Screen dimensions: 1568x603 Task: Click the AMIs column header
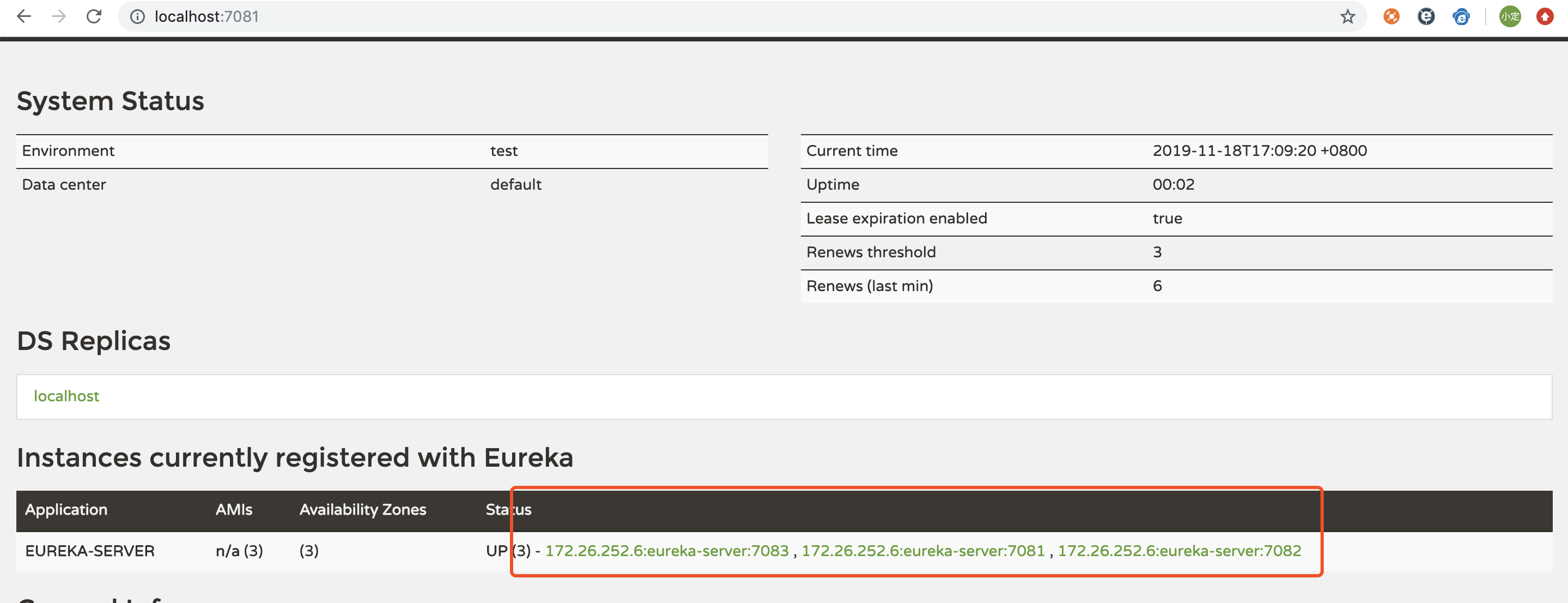[x=234, y=509]
